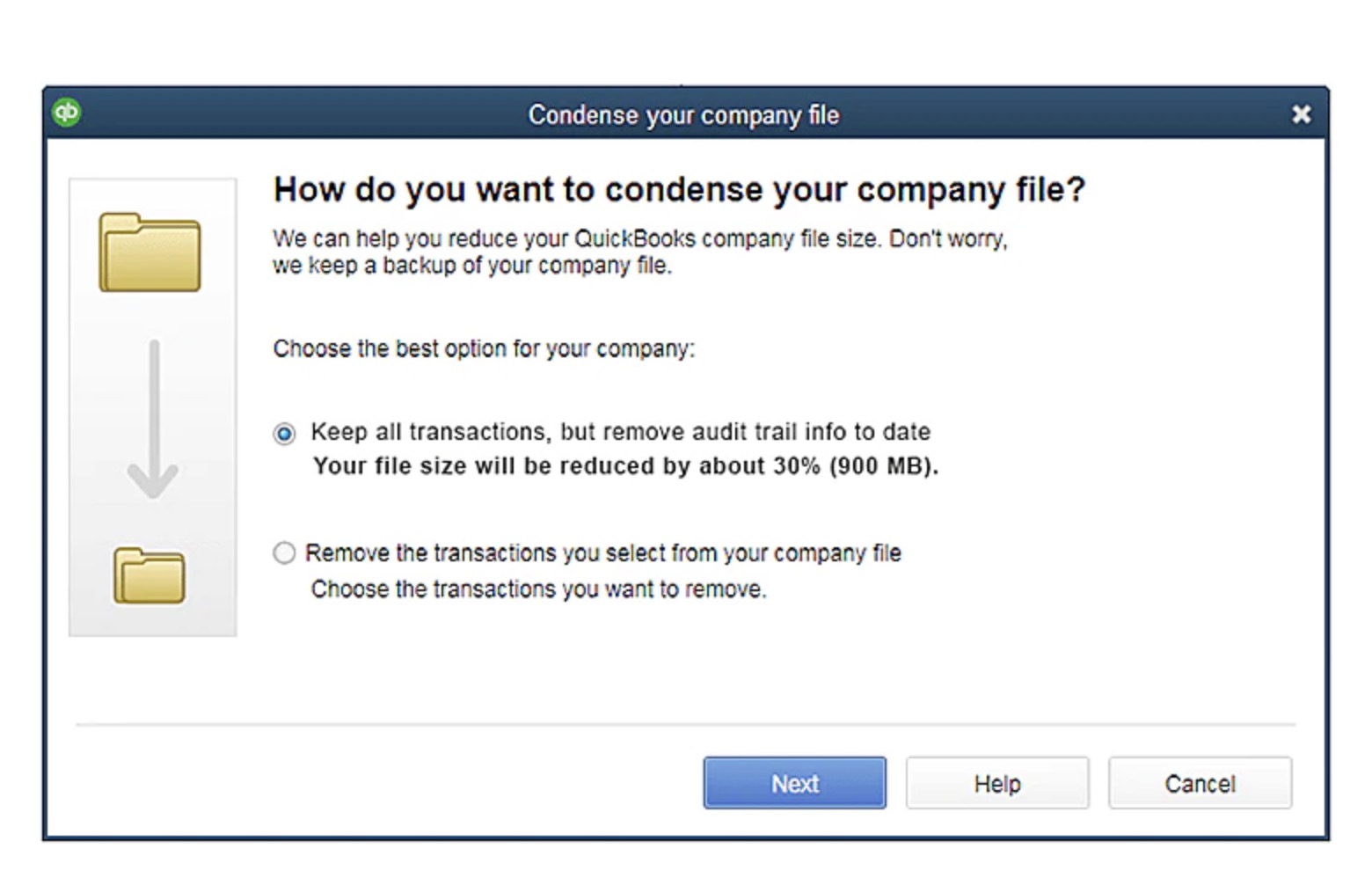The image size is (1372, 878).
Task: Click the Keep all transactions label text
Action: pos(621,432)
